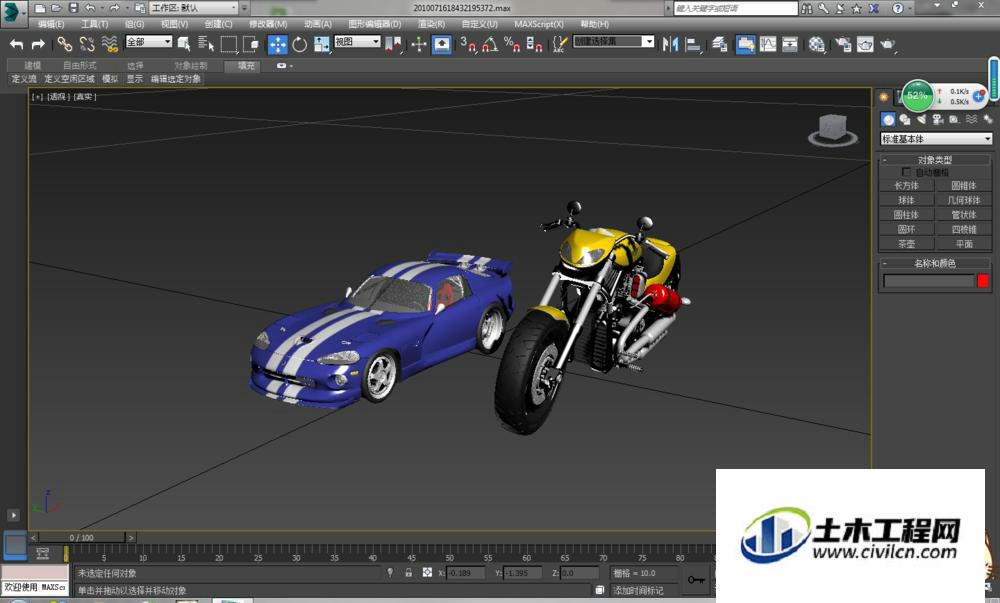Screen dimensions: 1000x603
Task: Click the 茶壶 teapot button
Action: coord(906,243)
